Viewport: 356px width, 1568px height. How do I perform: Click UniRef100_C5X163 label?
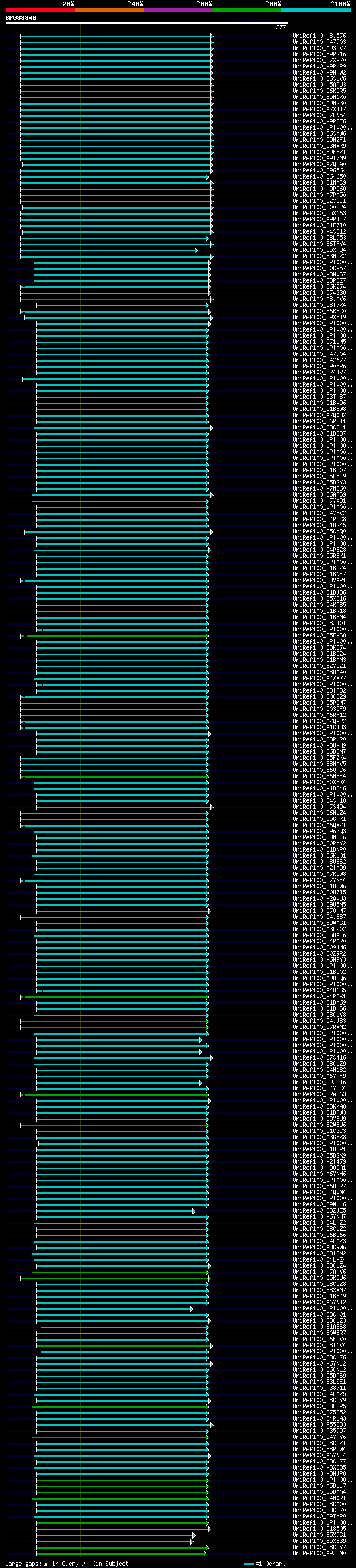tap(319, 213)
